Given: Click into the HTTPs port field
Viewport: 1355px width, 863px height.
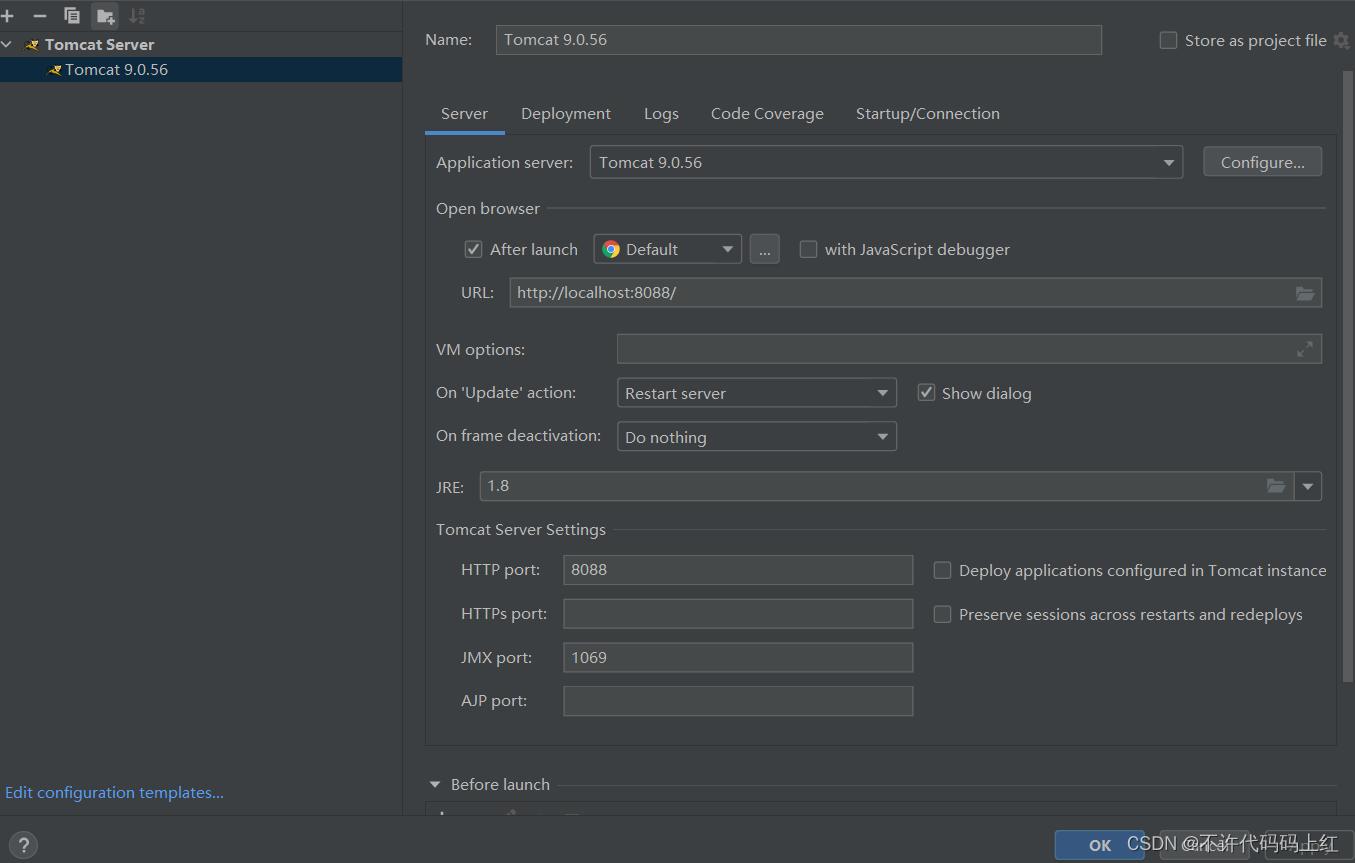Looking at the screenshot, I should 738,614.
